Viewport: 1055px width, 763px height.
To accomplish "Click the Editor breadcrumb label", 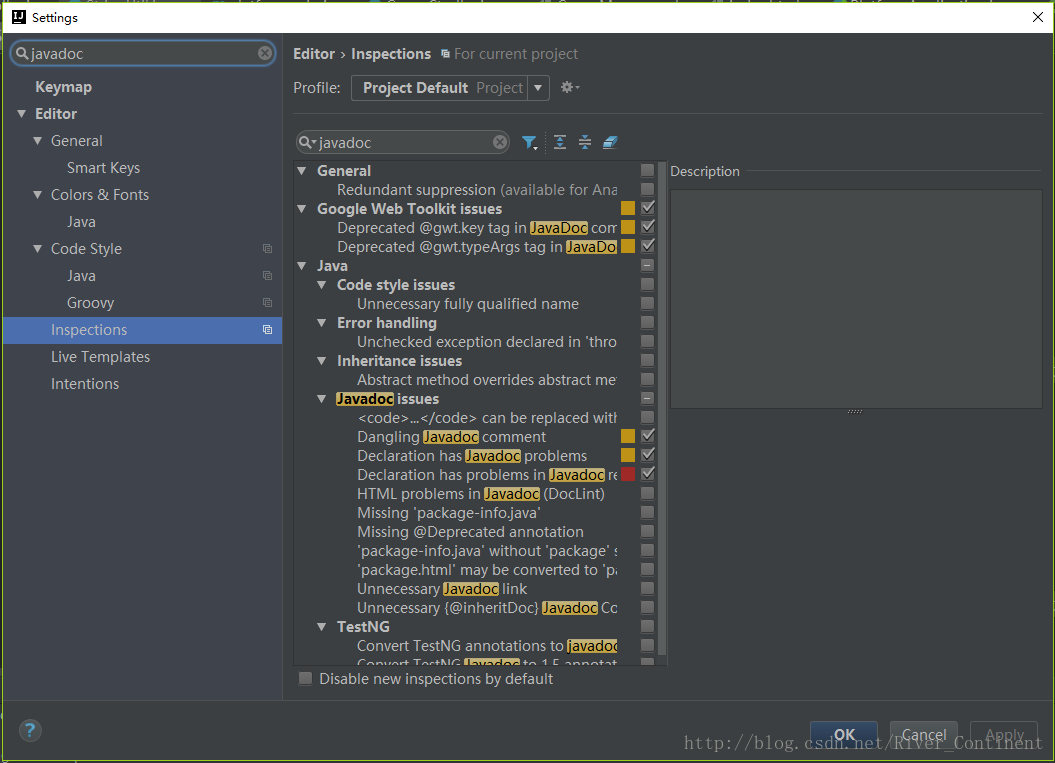I will (x=314, y=54).
